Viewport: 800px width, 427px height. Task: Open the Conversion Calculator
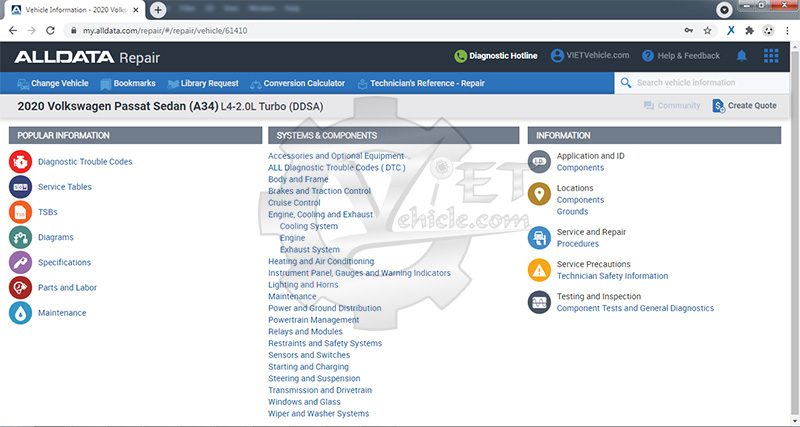pos(297,83)
